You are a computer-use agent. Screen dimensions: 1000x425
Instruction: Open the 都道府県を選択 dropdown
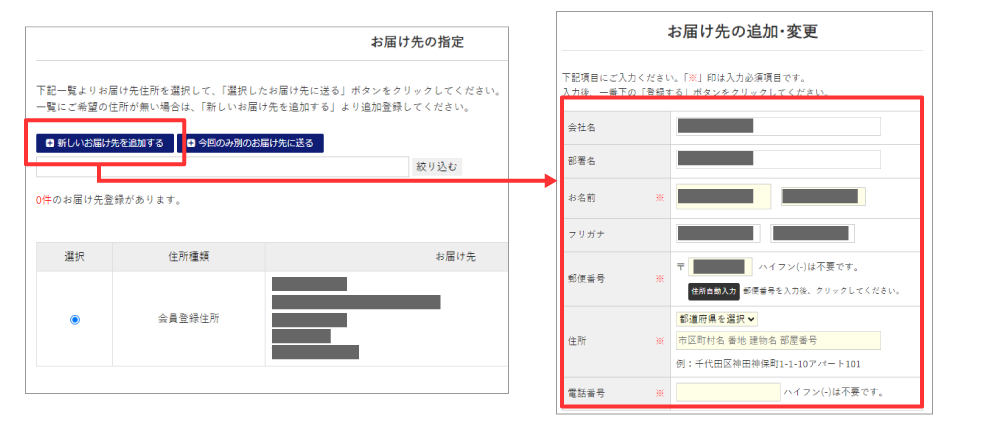(717, 319)
